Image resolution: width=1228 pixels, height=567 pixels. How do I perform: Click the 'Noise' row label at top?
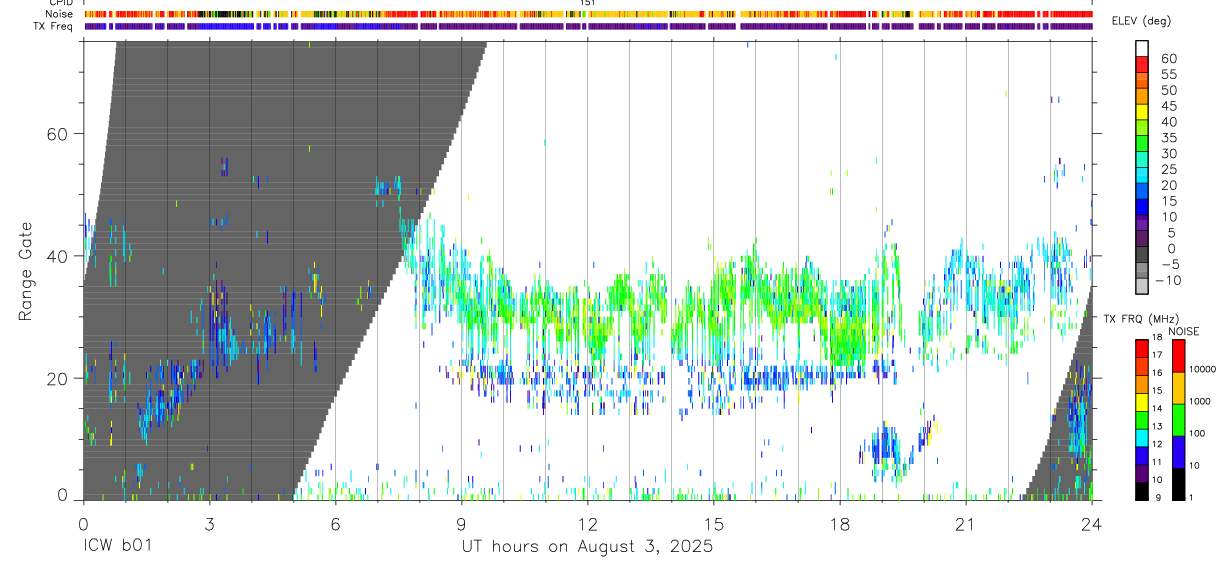point(61,14)
